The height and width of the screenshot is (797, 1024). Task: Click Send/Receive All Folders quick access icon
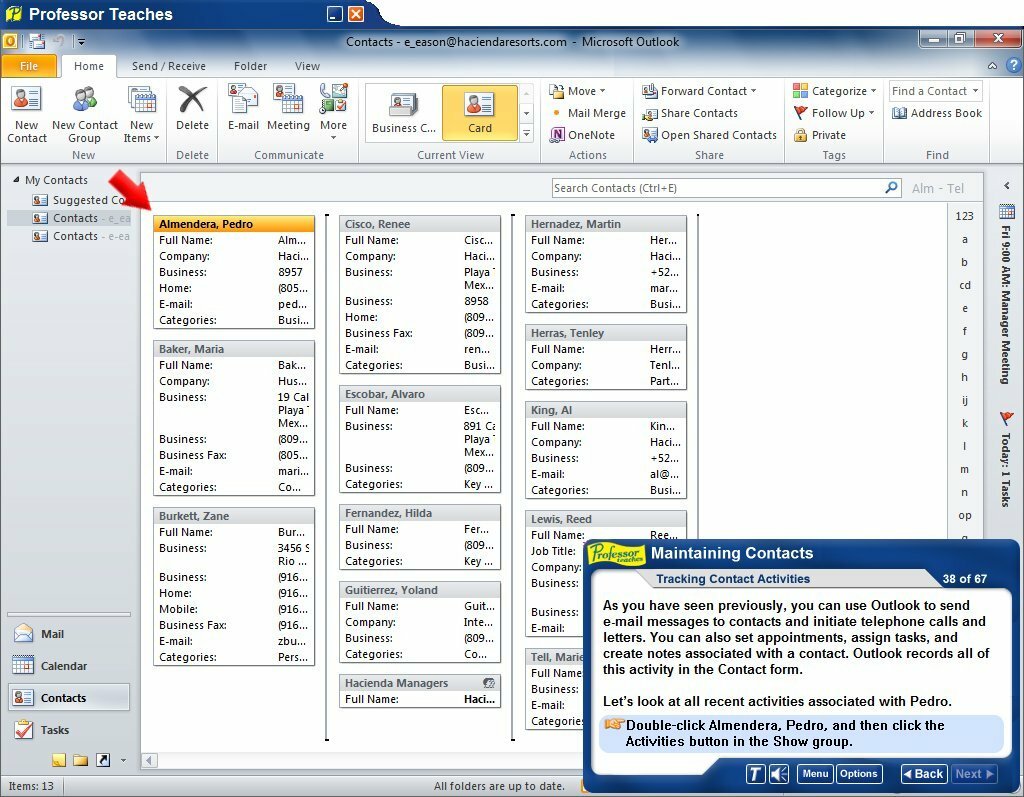point(37,42)
